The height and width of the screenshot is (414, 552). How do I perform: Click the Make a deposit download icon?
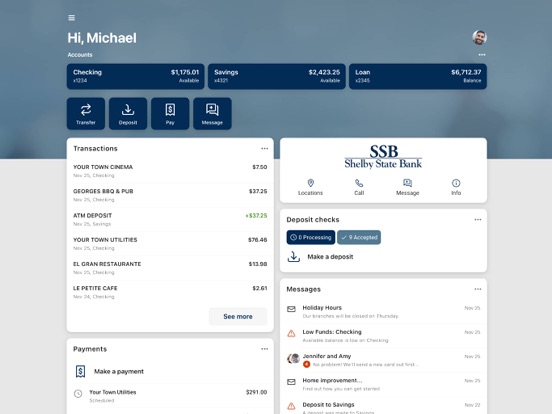(294, 257)
